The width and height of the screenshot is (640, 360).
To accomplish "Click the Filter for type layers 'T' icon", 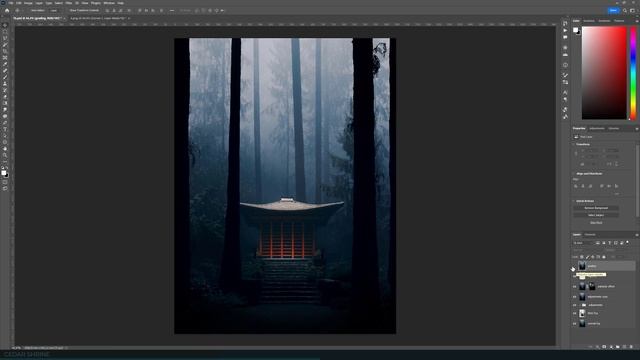I will pos(610,243).
